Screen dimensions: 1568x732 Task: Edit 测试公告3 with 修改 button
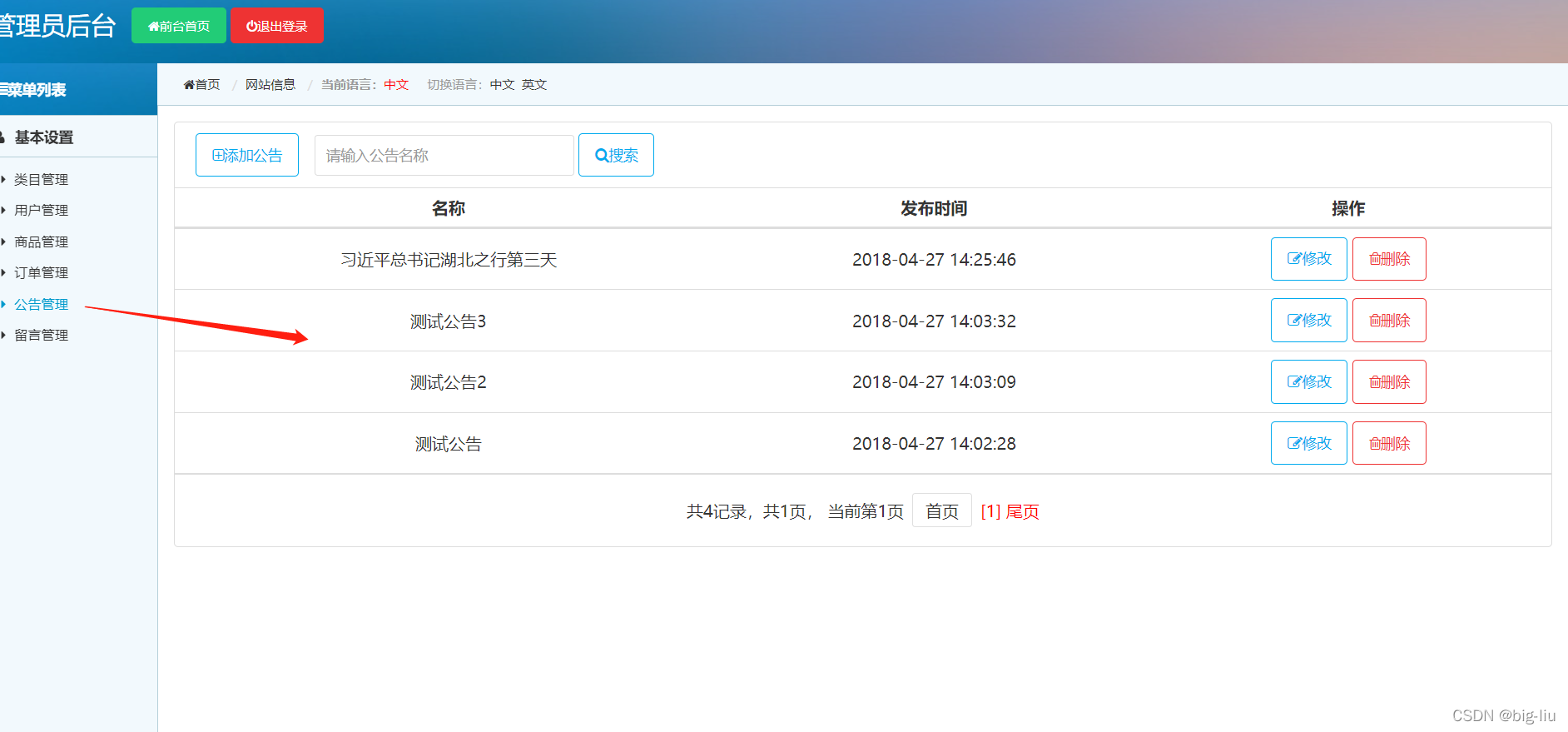pyautogui.click(x=1308, y=321)
